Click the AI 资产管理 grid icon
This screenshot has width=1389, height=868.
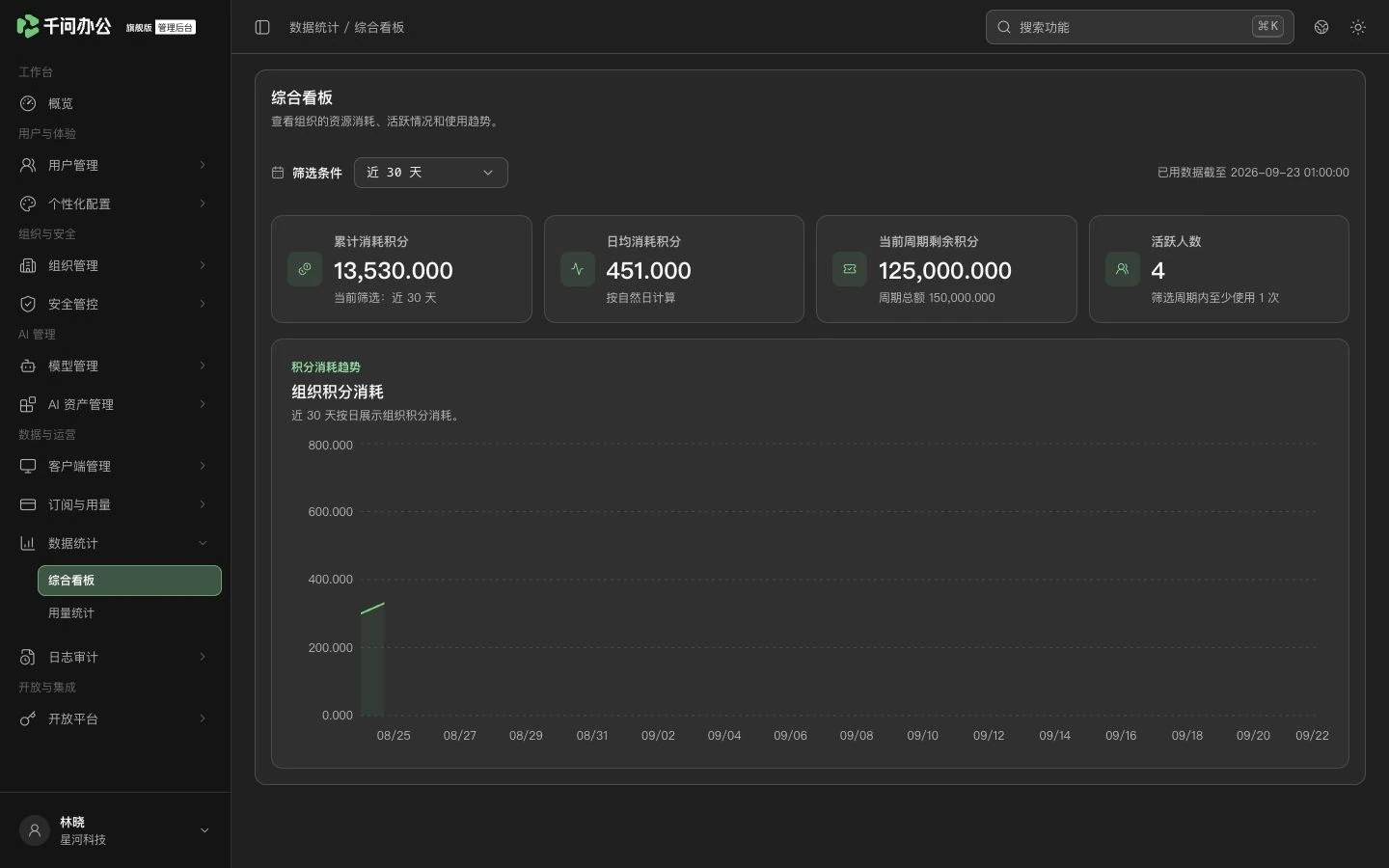[x=28, y=404]
